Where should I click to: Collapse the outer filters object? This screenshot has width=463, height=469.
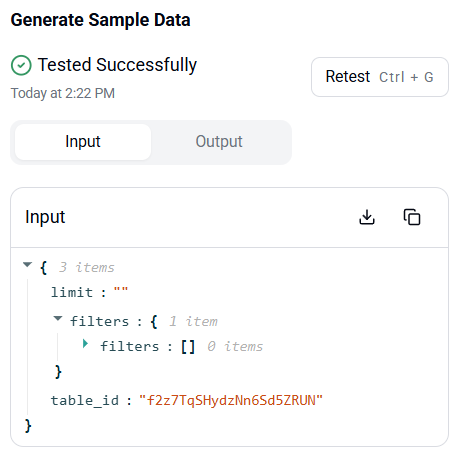coord(58,319)
